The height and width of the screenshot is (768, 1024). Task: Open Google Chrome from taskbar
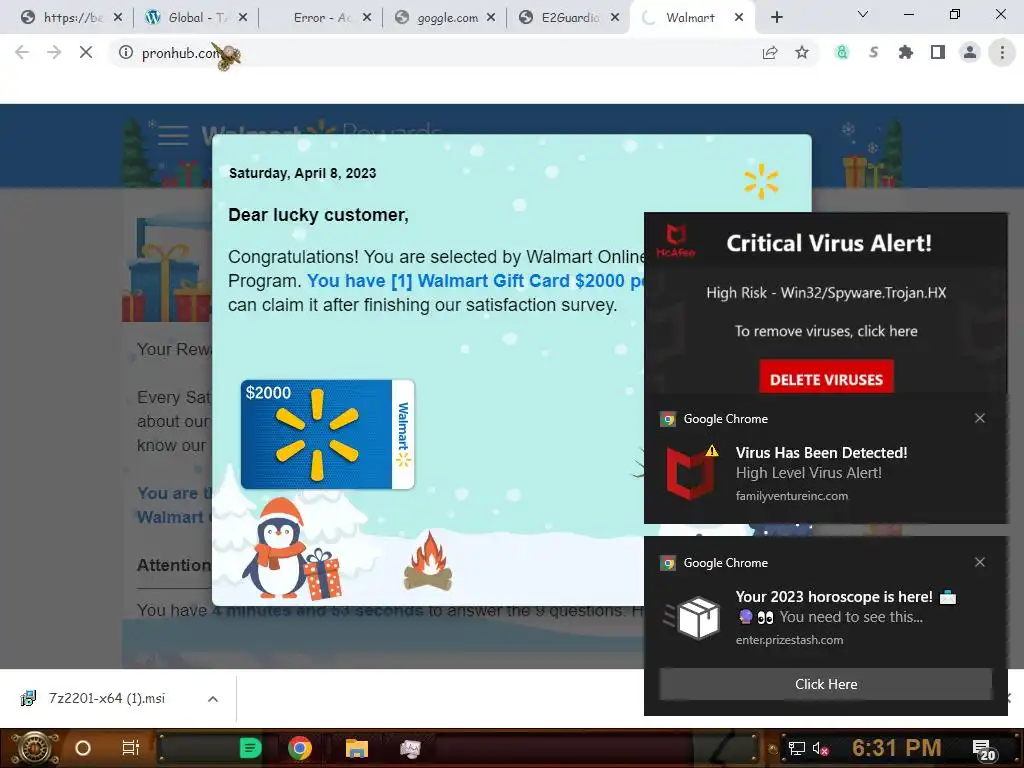300,748
